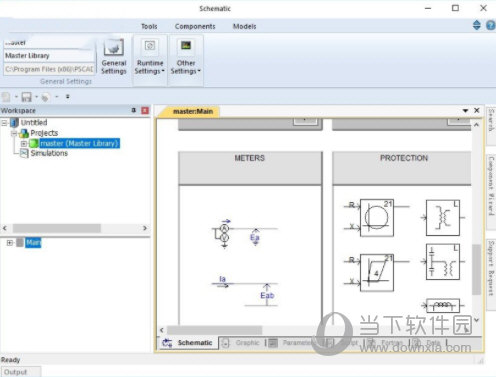Open the Components ribbon tab

(x=195, y=26)
